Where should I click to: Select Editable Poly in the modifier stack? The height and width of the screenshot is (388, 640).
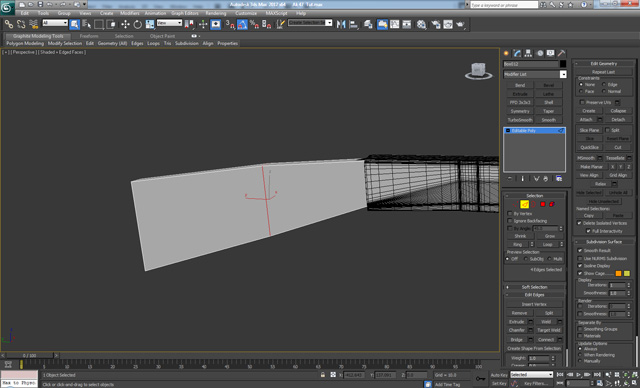534,131
